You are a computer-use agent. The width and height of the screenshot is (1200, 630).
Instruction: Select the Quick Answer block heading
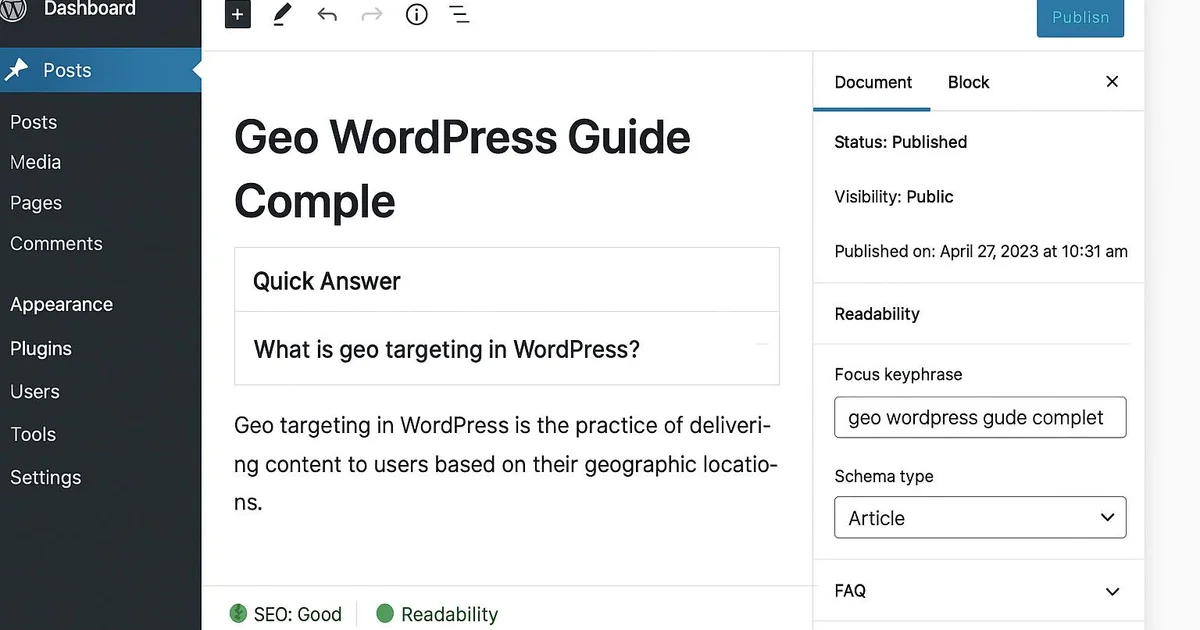[327, 281]
